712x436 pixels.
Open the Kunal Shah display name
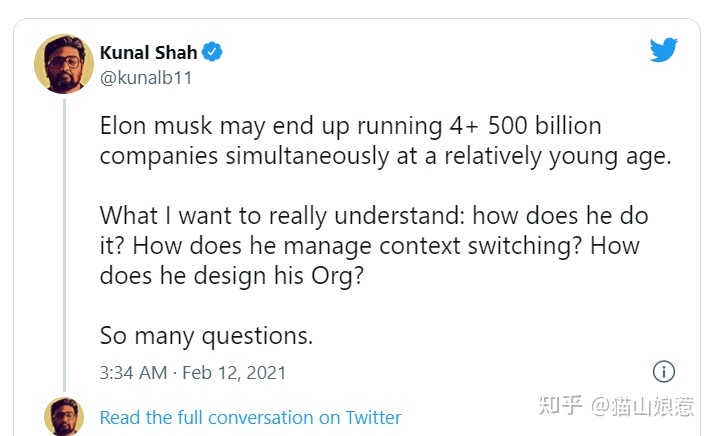148,52
